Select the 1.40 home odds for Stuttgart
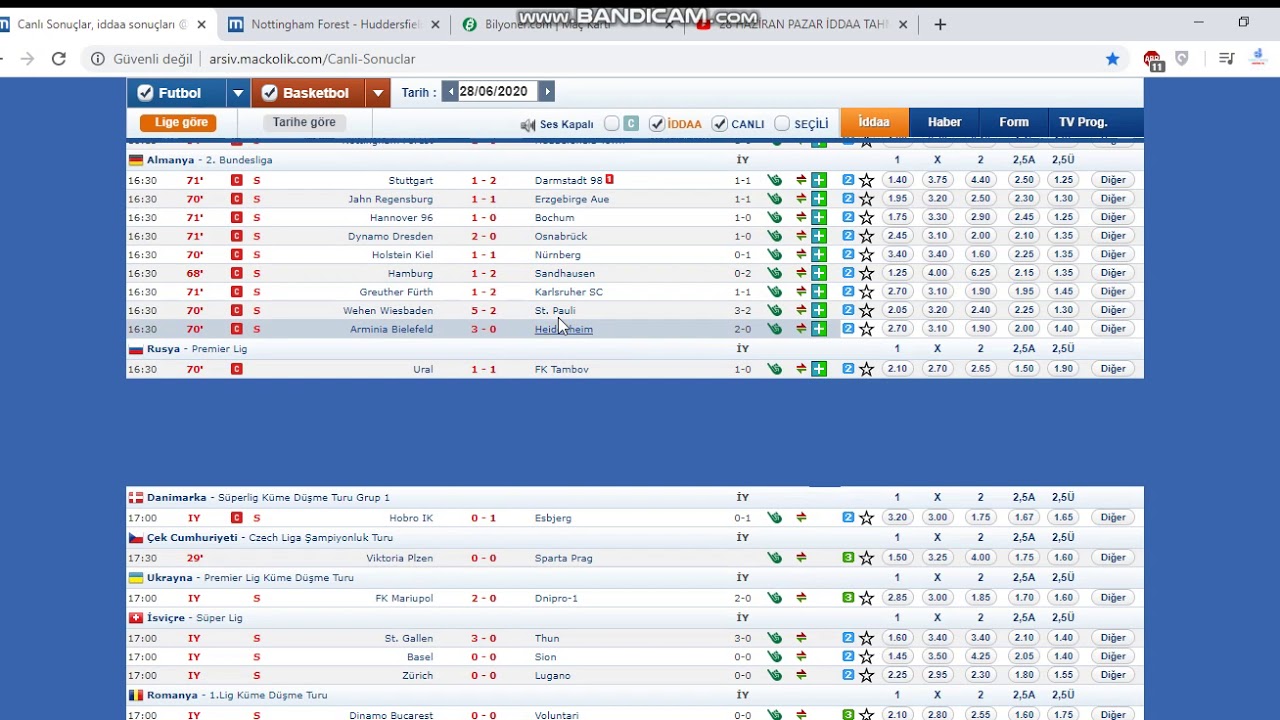This screenshot has height=720, width=1280. (897, 180)
